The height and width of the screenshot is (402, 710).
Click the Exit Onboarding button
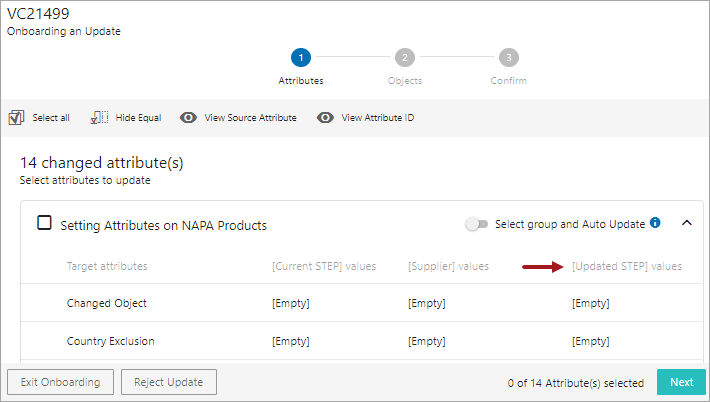(x=61, y=382)
